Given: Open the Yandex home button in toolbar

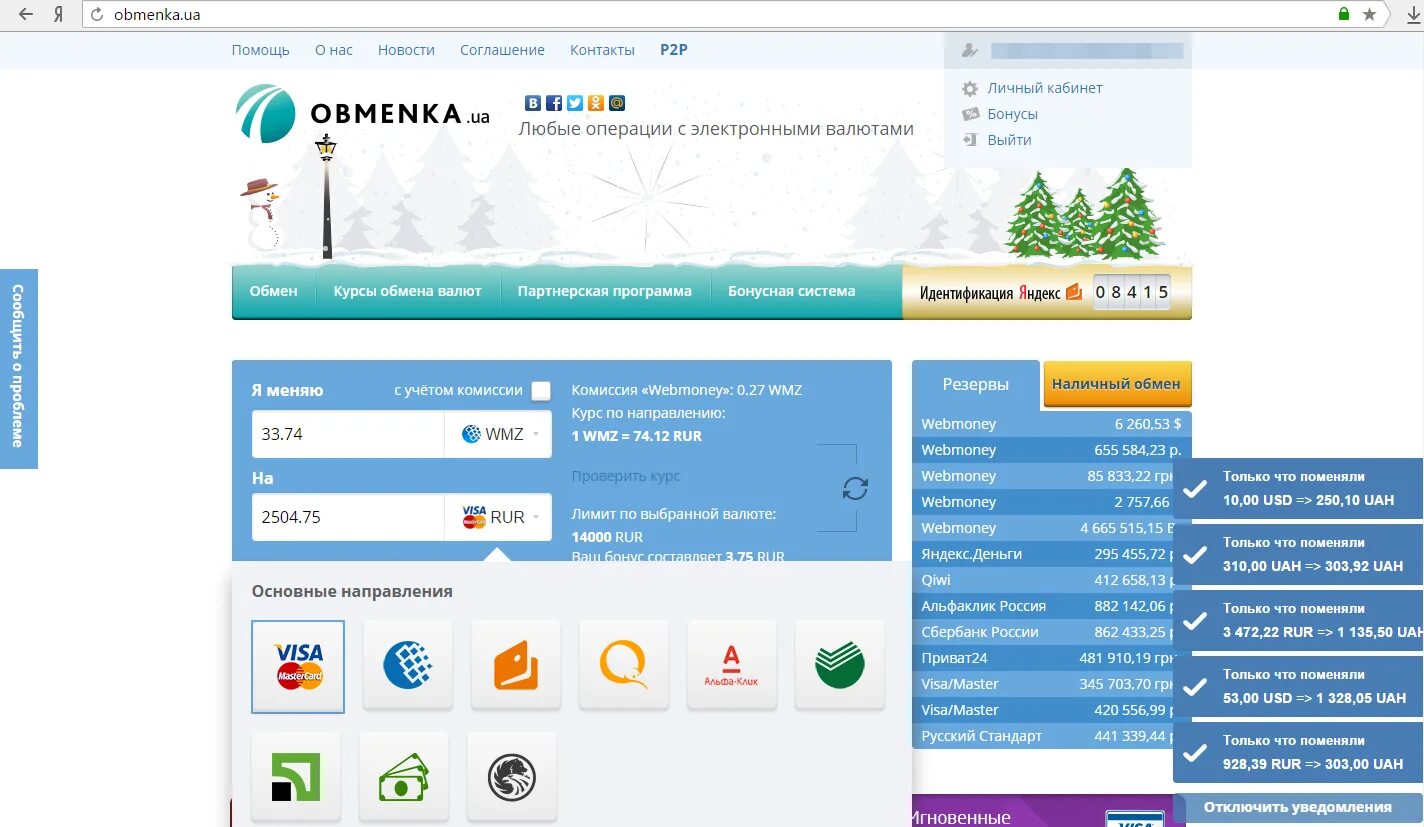Looking at the screenshot, I should click(x=59, y=14).
